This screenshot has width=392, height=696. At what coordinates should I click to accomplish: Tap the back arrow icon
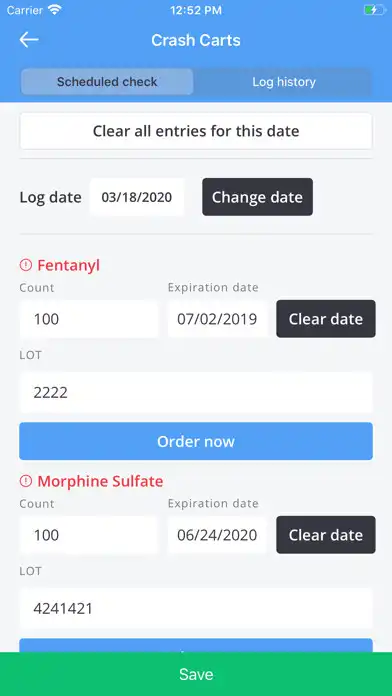click(29, 40)
